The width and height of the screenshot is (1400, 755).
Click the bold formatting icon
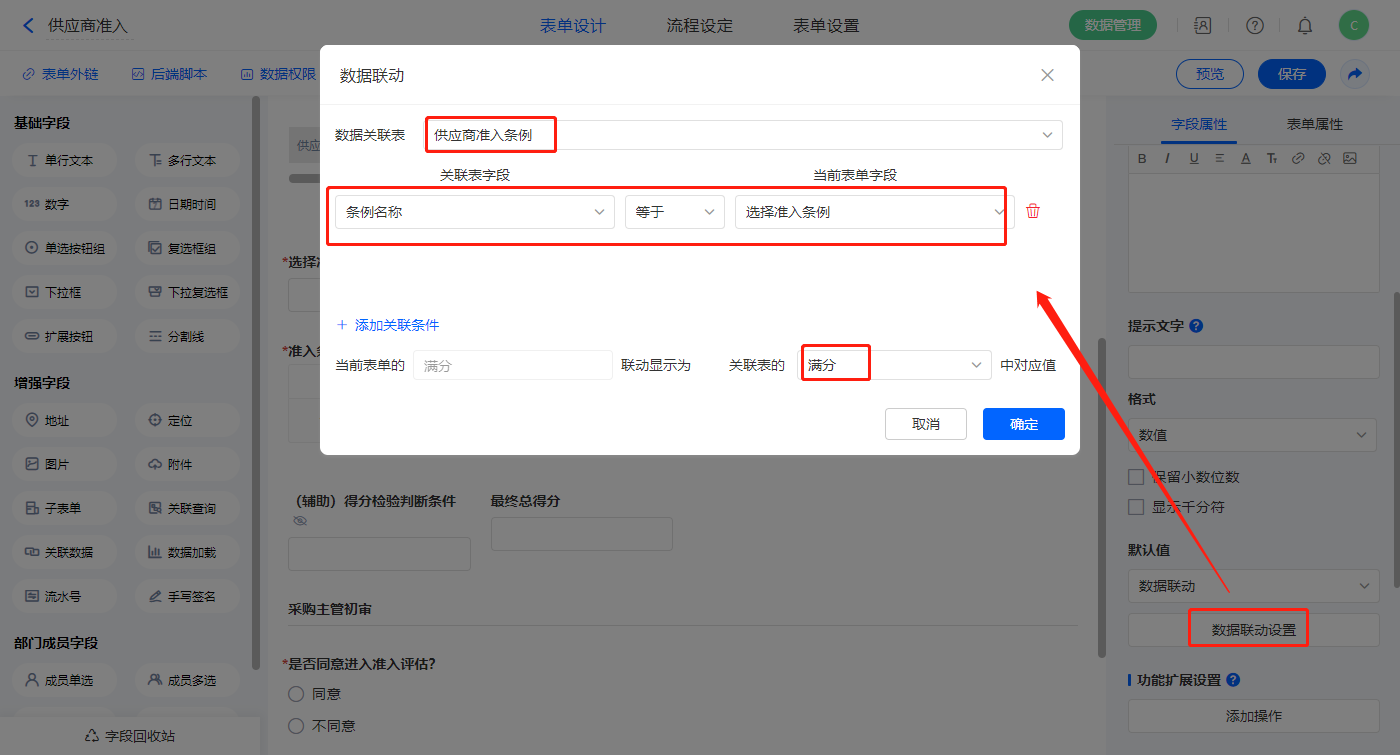tap(1142, 158)
